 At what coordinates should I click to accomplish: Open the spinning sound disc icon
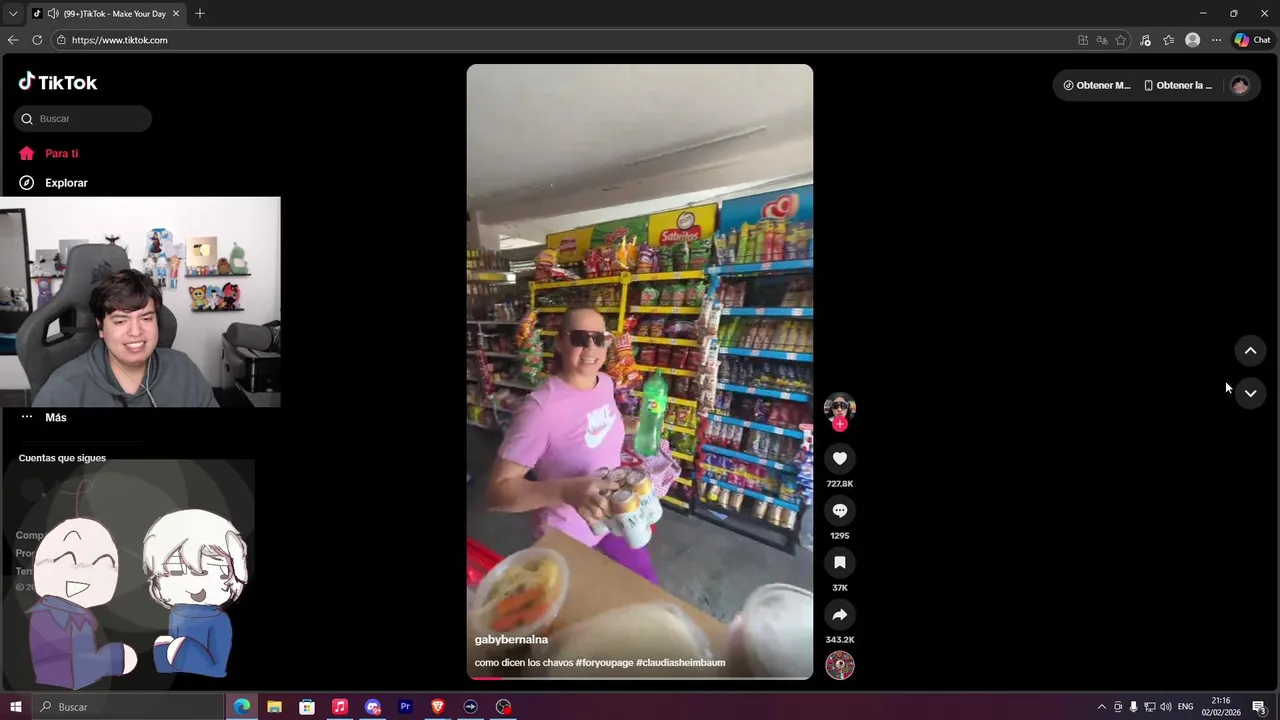pyautogui.click(x=840, y=665)
